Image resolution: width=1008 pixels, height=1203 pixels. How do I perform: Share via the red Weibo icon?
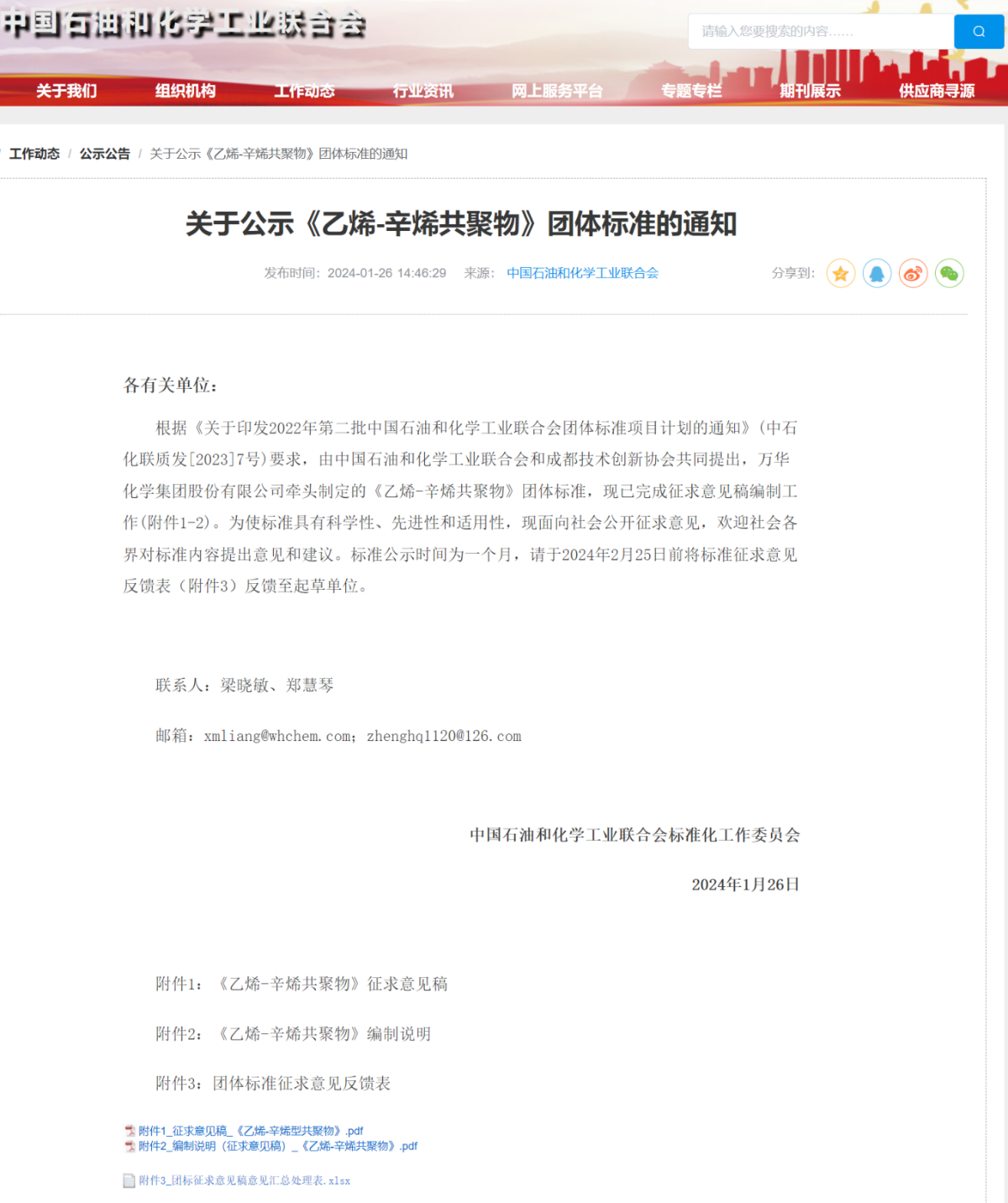(x=913, y=274)
